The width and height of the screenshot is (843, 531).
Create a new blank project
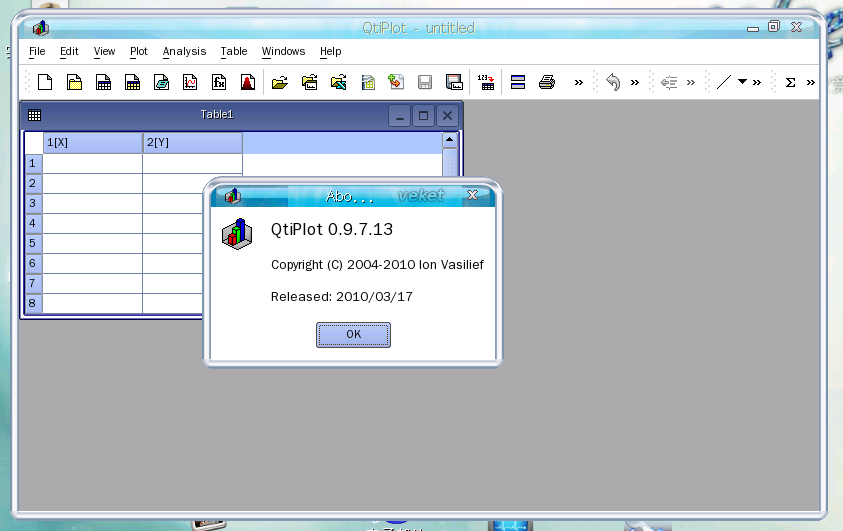point(45,82)
